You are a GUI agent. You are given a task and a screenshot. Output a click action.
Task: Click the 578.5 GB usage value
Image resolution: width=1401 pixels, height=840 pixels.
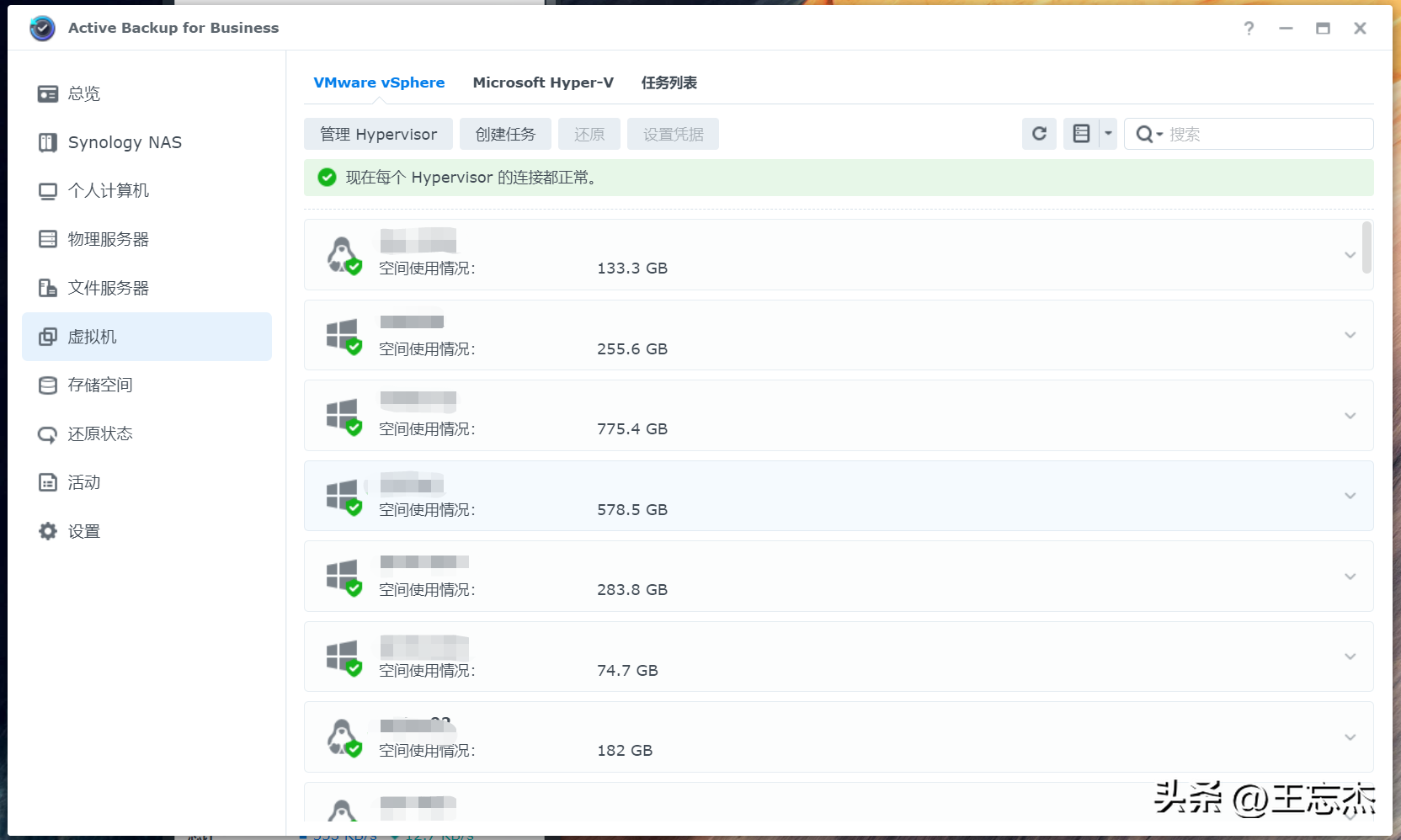[632, 510]
